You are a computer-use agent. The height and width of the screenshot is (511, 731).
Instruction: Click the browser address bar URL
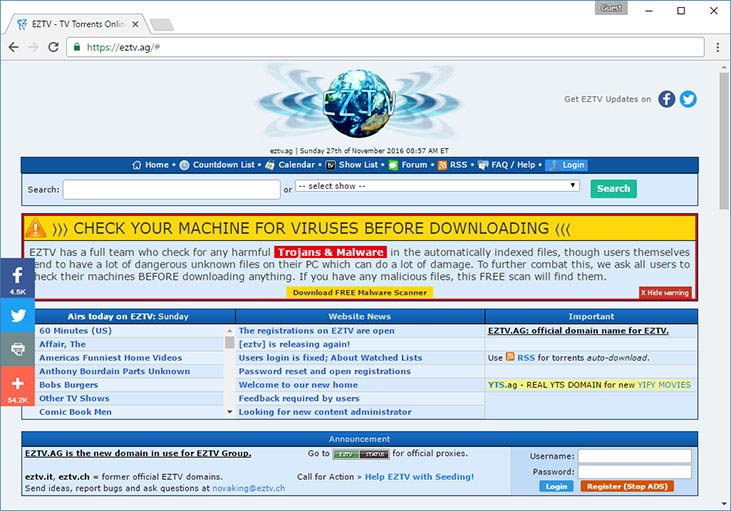[123, 47]
